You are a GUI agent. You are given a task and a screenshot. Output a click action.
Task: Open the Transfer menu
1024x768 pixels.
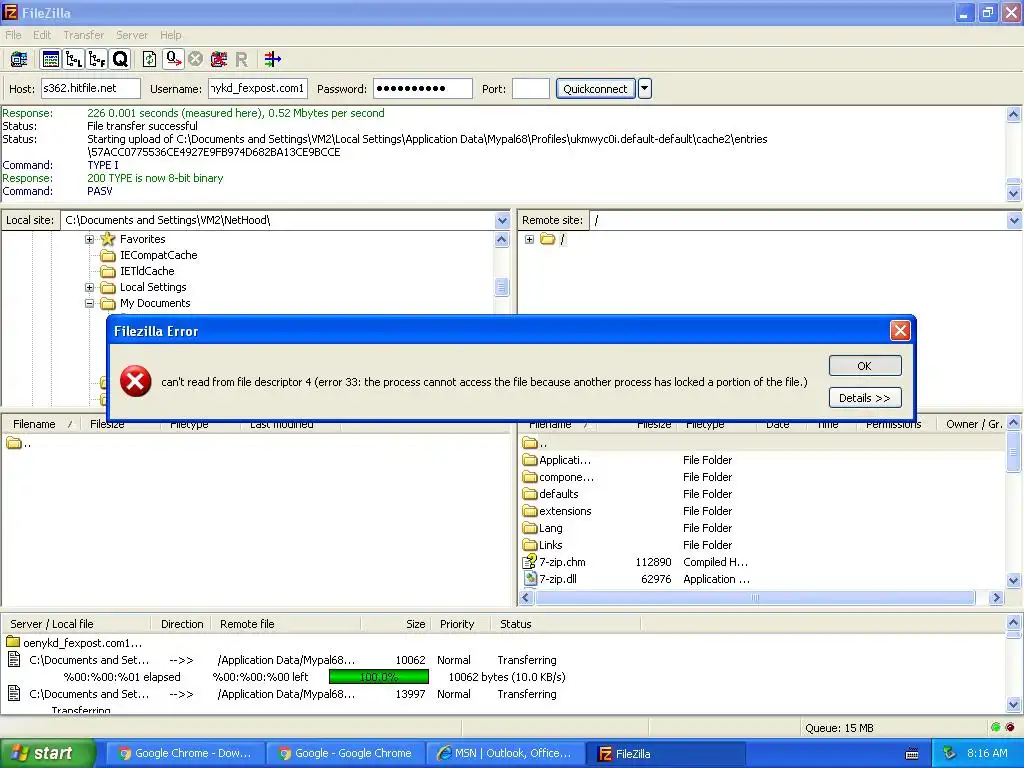pyautogui.click(x=84, y=35)
